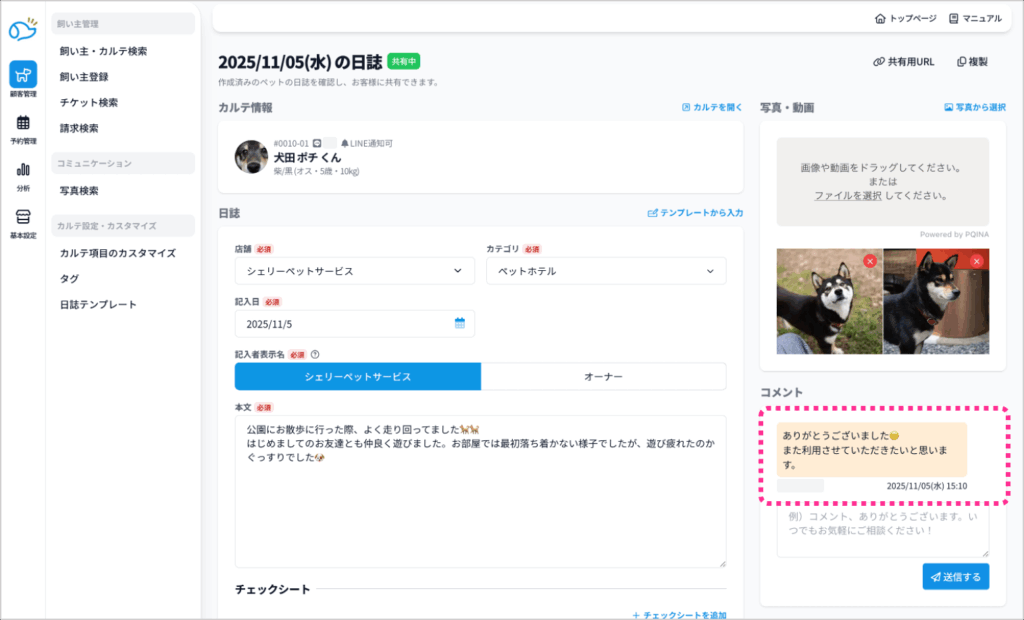1024x620 pixels.
Task: Remove the second dog photo
Action: [x=977, y=261]
